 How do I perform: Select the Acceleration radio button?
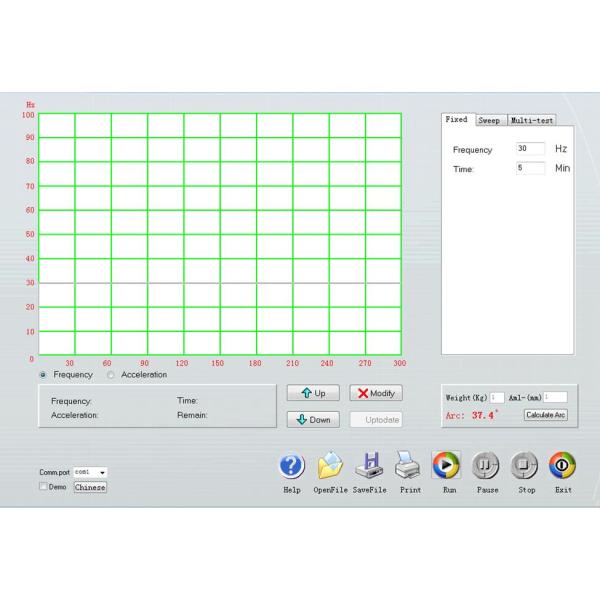[110, 375]
